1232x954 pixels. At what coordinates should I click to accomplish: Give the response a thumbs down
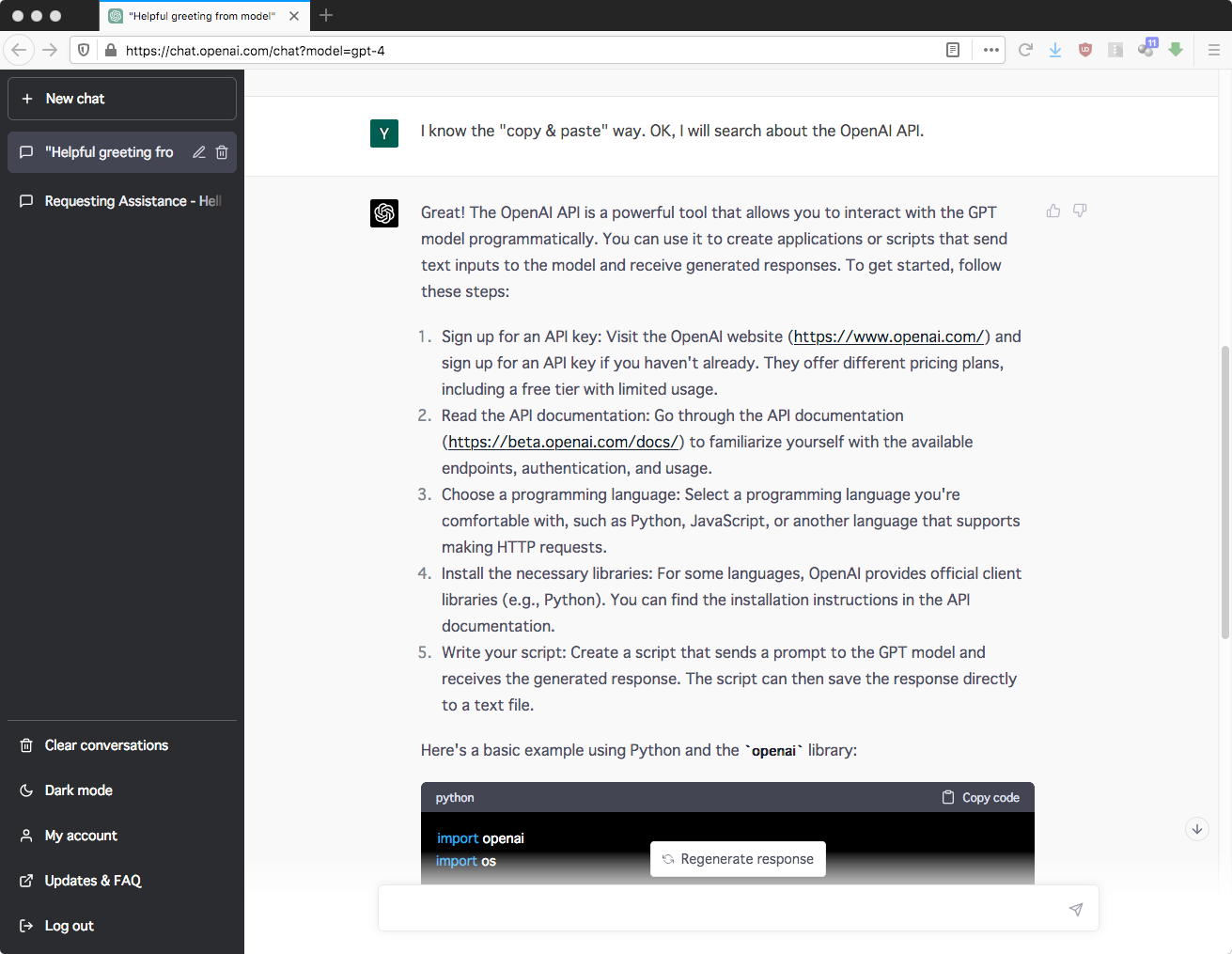[x=1080, y=211]
